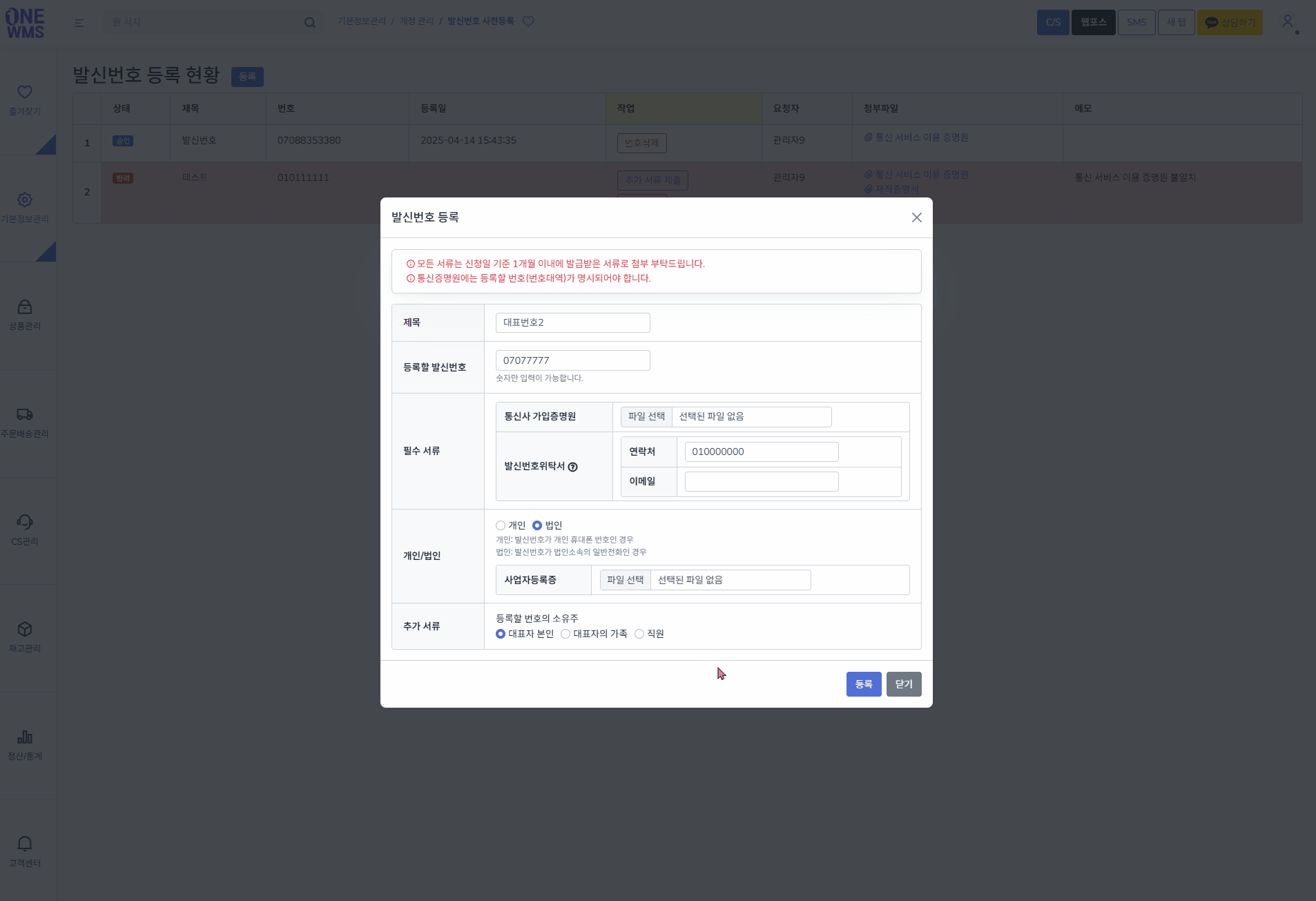This screenshot has width=1316, height=901.
Task: Click the 등록할 발신번호 input field
Action: [573, 360]
